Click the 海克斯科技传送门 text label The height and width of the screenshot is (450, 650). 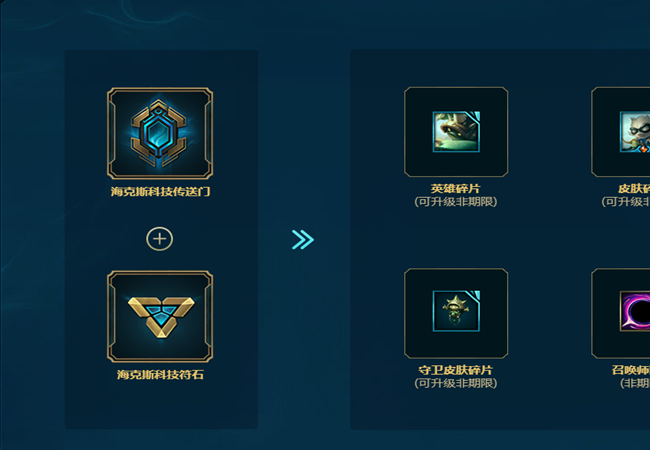[160, 191]
